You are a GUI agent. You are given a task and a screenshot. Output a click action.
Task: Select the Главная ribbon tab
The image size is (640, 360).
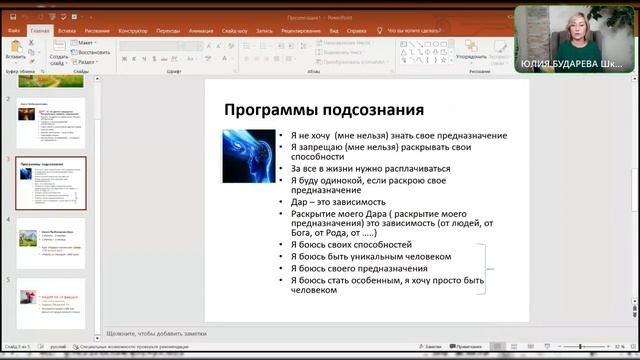[40, 31]
